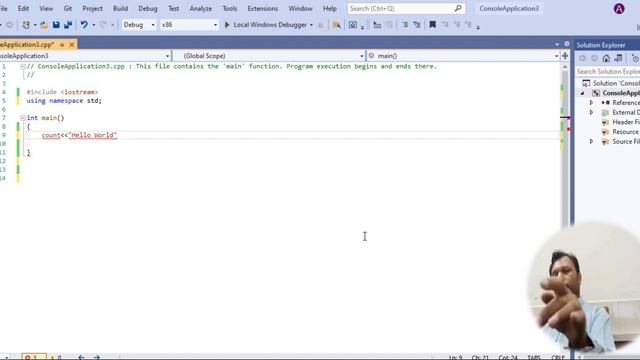This screenshot has height=360, width=640.
Task: Click Switch Views icon in Solution Explorer
Action: [x=618, y=59]
